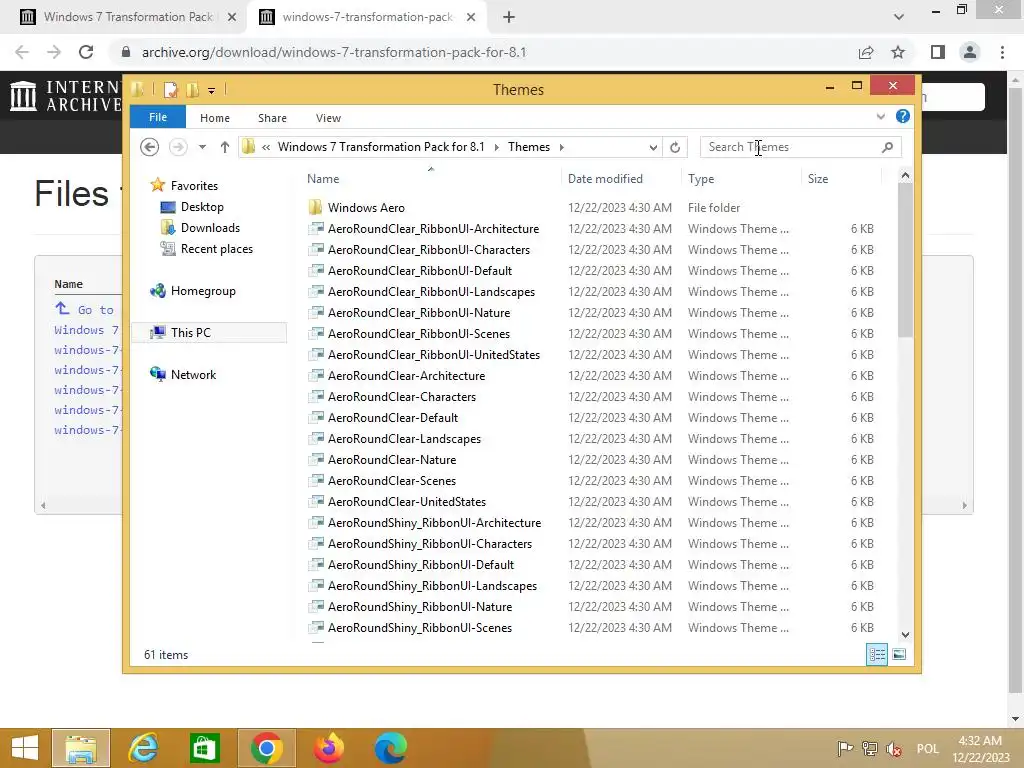Open the Share ribbon tab
This screenshot has width=1024, height=768.
[272, 118]
